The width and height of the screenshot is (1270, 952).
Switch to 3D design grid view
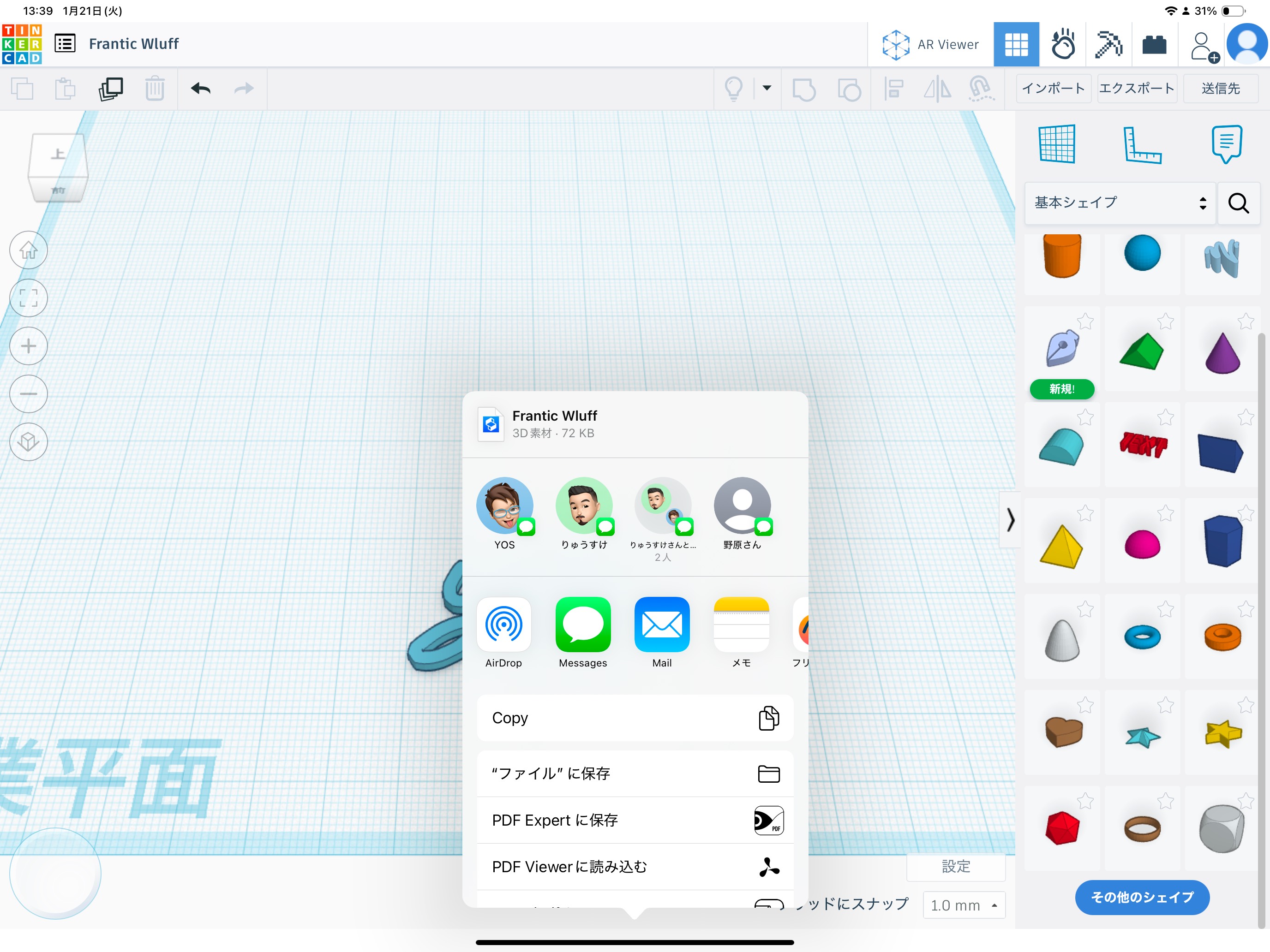pos(1016,44)
